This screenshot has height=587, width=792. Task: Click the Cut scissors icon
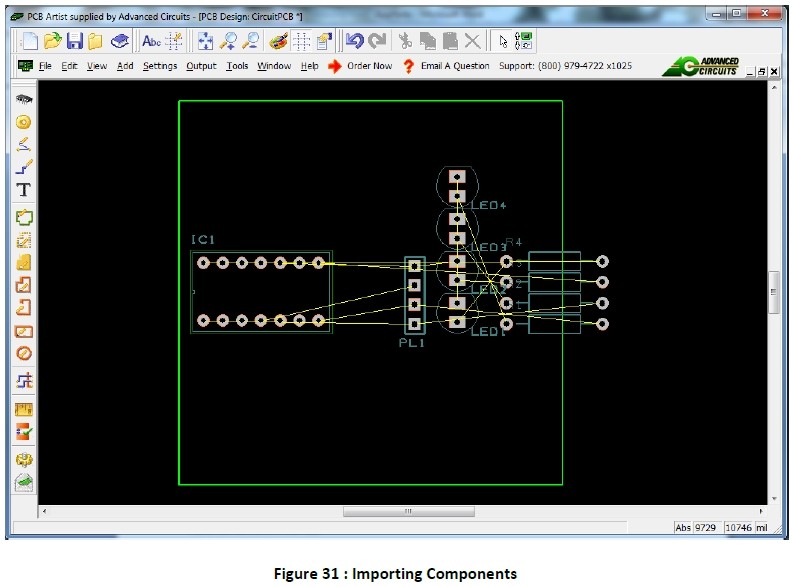(x=405, y=41)
